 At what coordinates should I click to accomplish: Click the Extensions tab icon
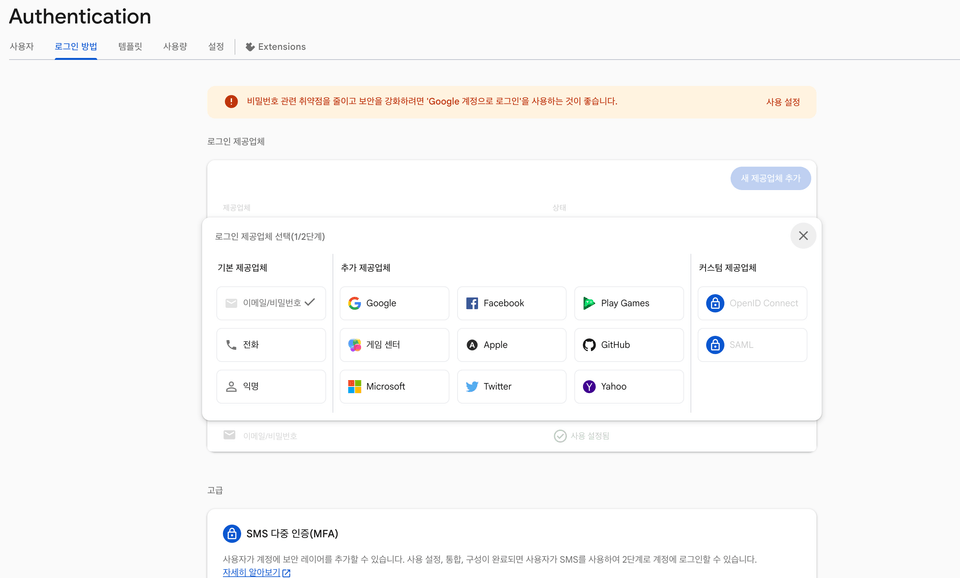250,47
